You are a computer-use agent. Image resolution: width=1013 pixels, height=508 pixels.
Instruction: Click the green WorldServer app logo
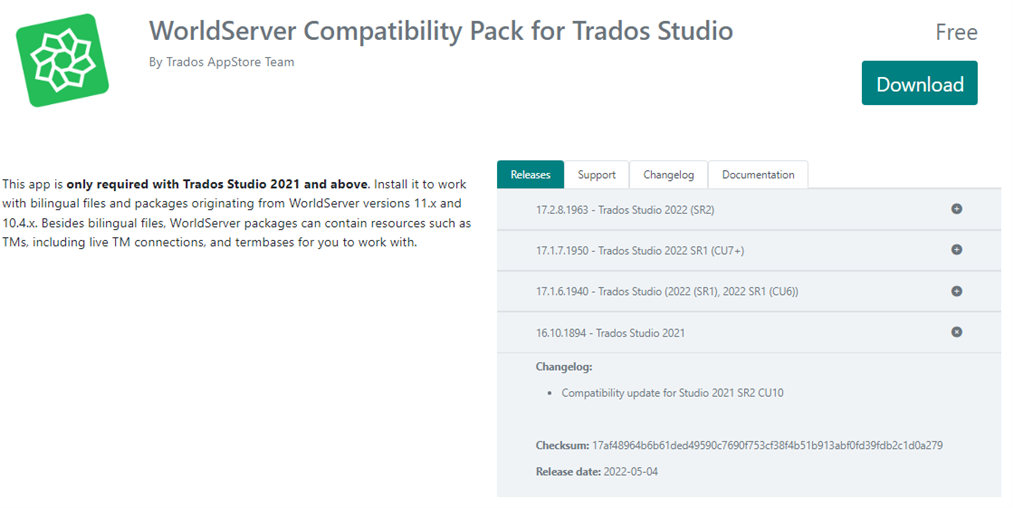(62, 60)
